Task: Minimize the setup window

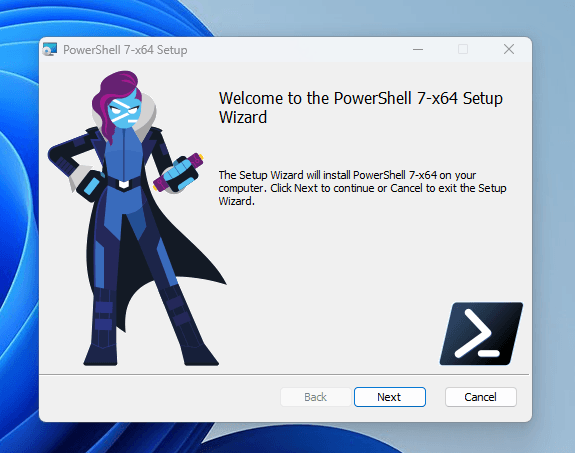Action: pos(418,49)
